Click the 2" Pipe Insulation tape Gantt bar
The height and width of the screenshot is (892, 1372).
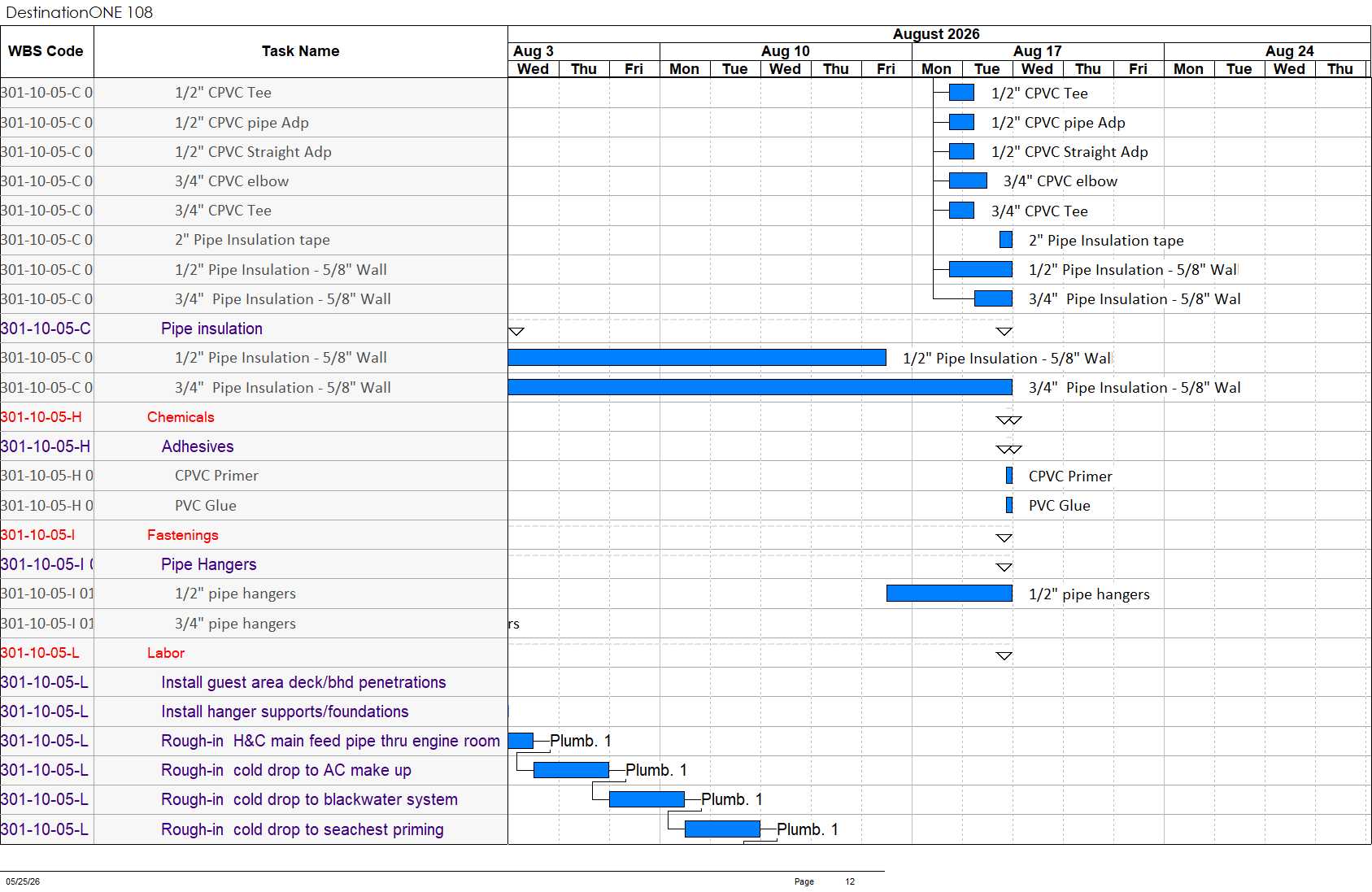(1006, 240)
